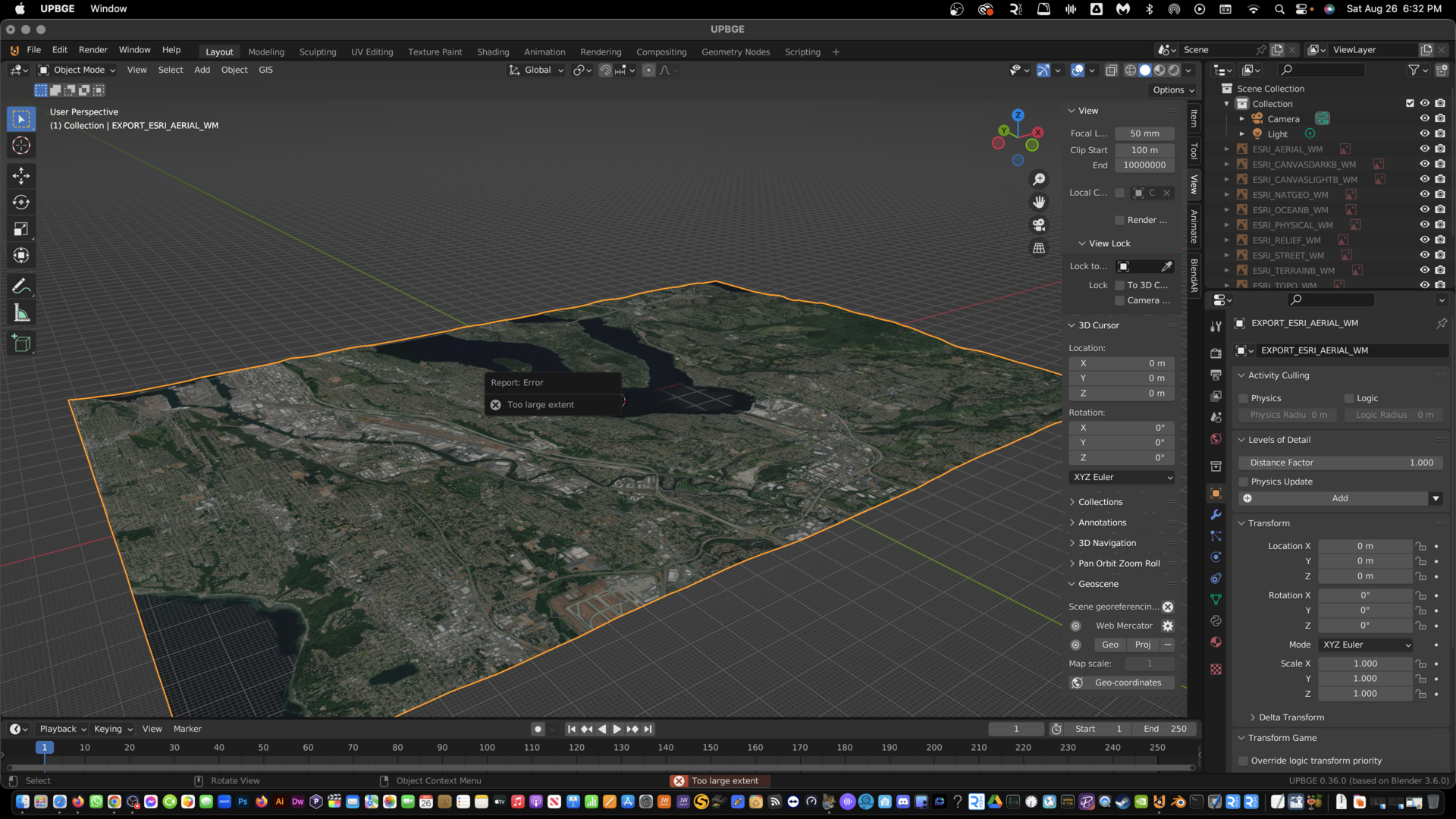Open Global transform orientation dropdown

pyautogui.click(x=537, y=70)
